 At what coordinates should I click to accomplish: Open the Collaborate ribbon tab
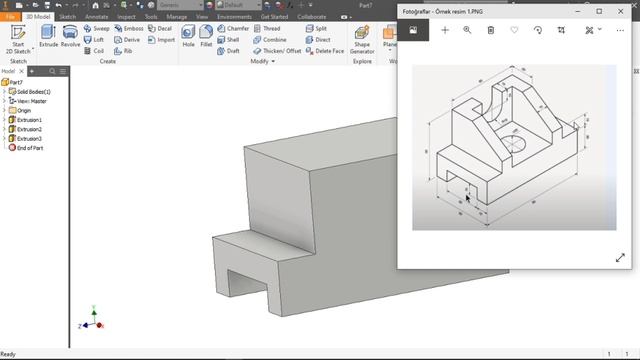pyautogui.click(x=312, y=17)
